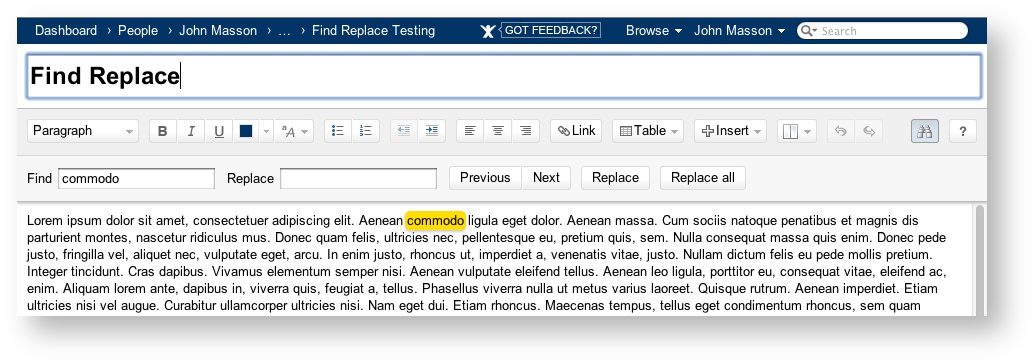Go to Next match
The width and height of the screenshot is (1035, 364).
click(547, 178)
